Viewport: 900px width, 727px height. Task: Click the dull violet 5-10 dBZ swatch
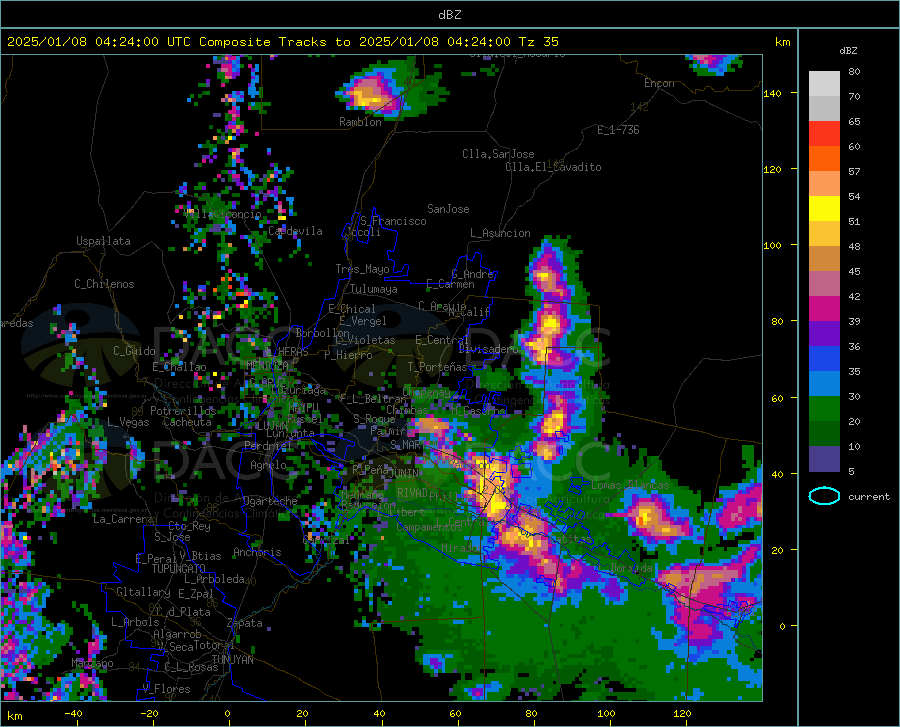824,459
